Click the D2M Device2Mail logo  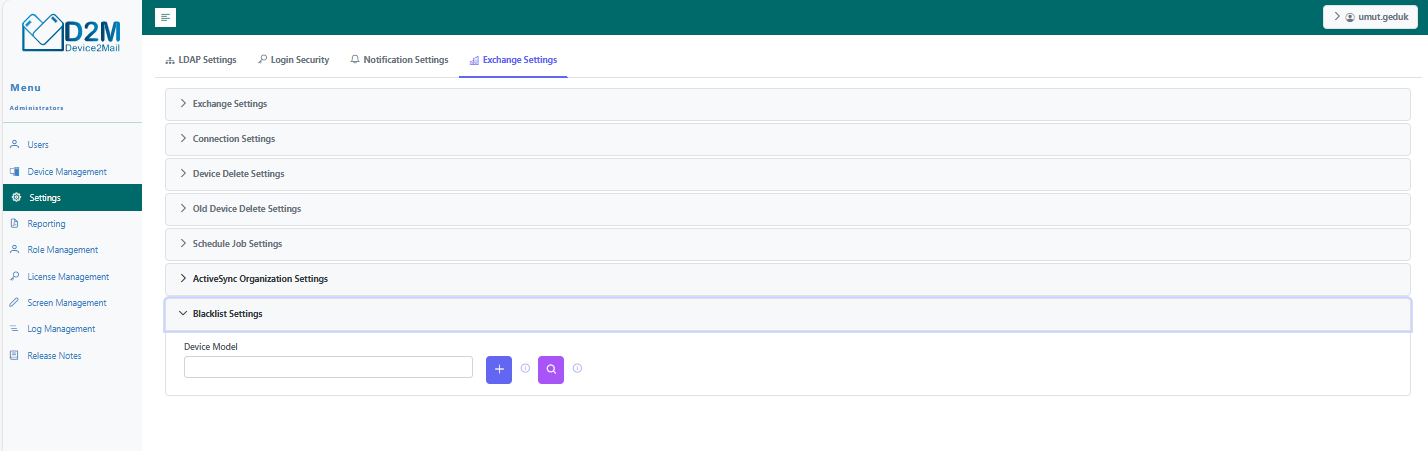71,35
